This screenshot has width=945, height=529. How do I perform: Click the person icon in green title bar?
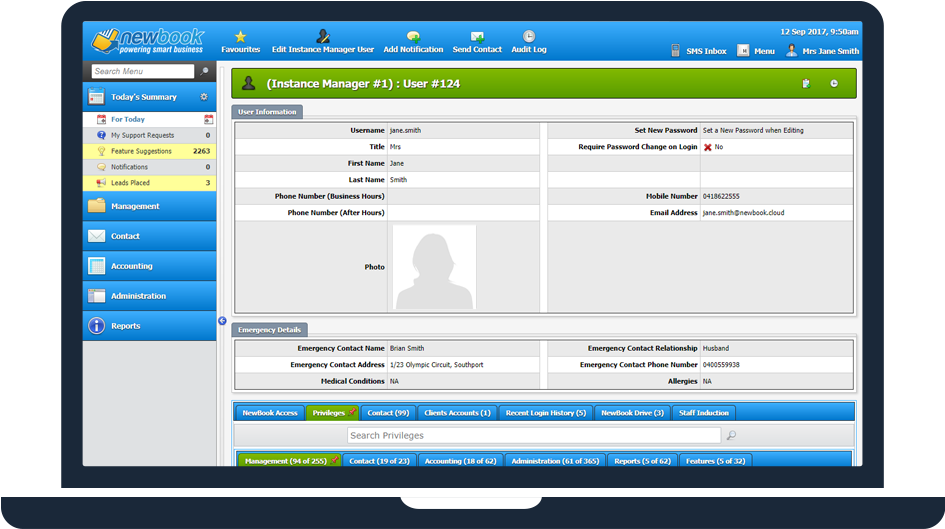tap(248, 84)
